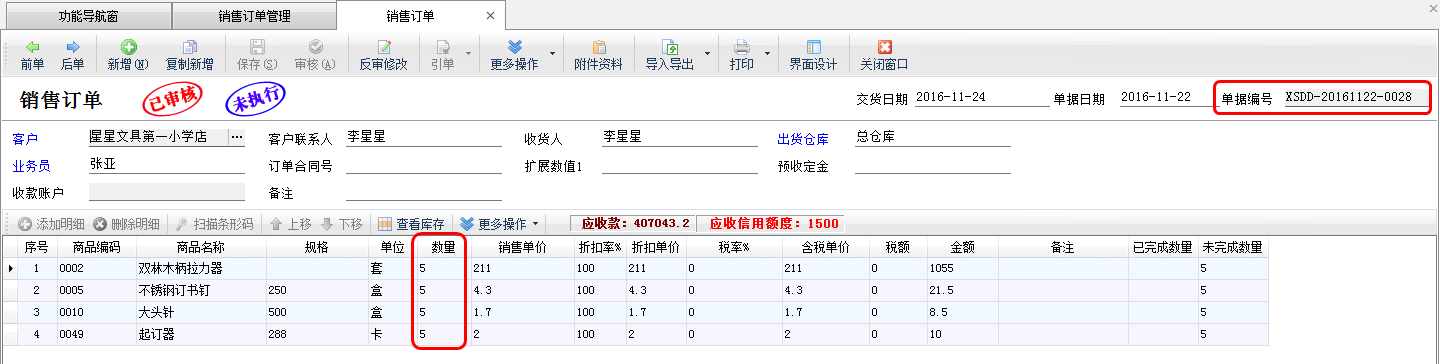This screenshot has height=364, width=1440.
Task: Expand the 导入导出 dropdown arrow
Action: 708,54
